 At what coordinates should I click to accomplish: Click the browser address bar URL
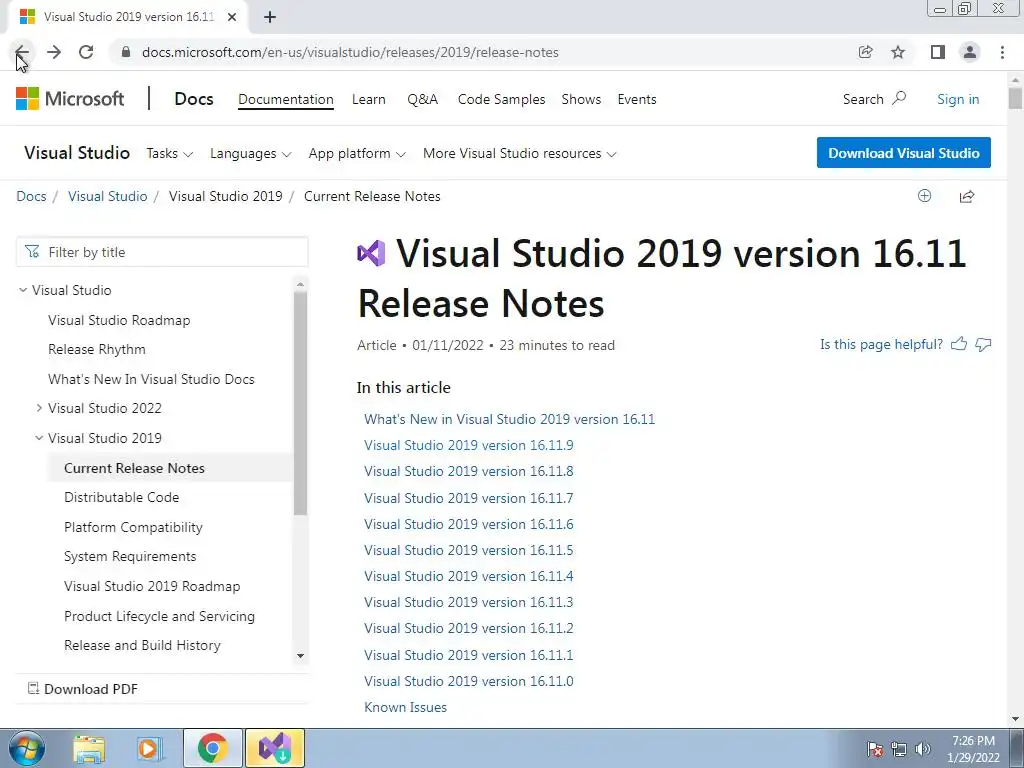tap(350, 52)
